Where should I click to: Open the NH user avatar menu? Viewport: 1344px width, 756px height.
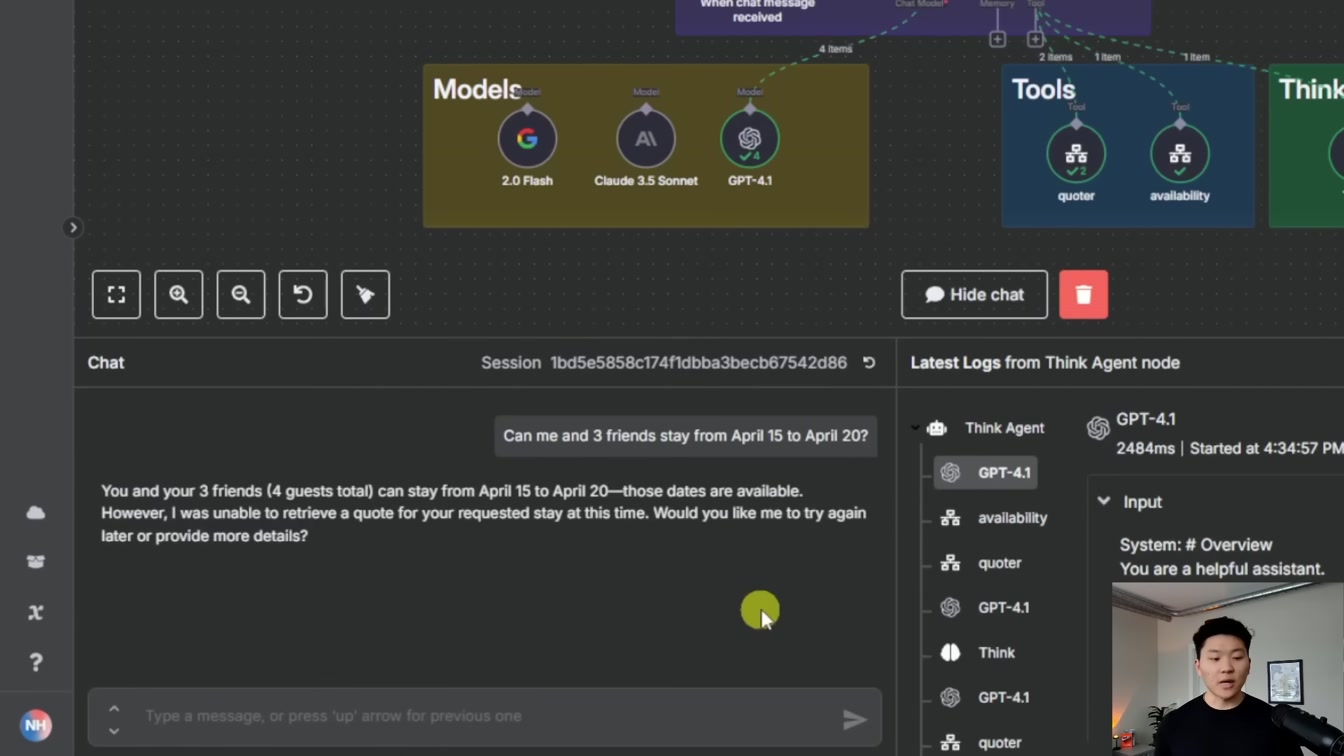pyautogui.click(x=36, y=725)
